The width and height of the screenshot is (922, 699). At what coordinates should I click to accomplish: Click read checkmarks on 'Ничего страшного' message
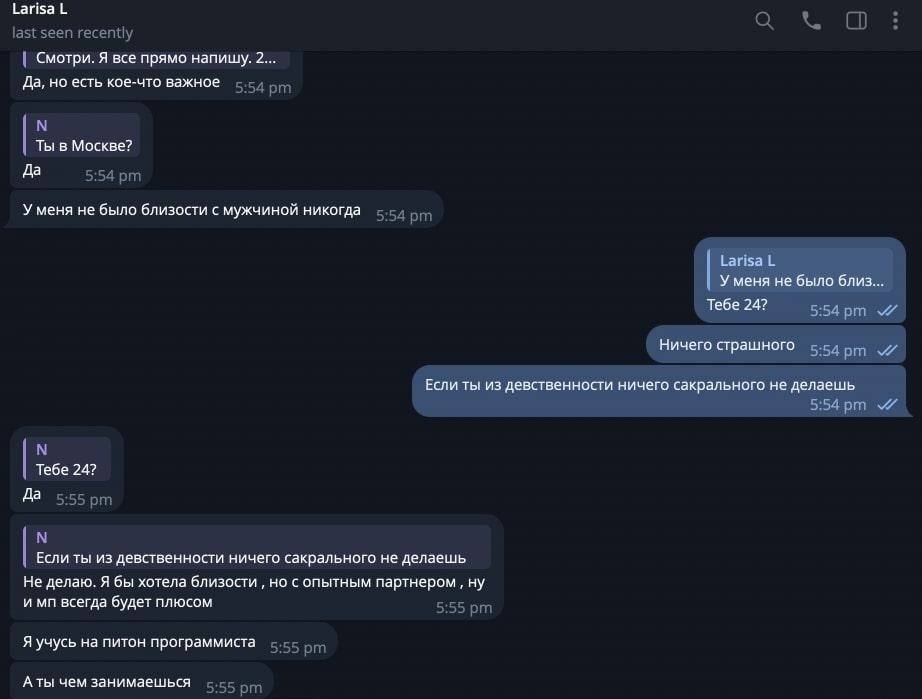point(887,351)
